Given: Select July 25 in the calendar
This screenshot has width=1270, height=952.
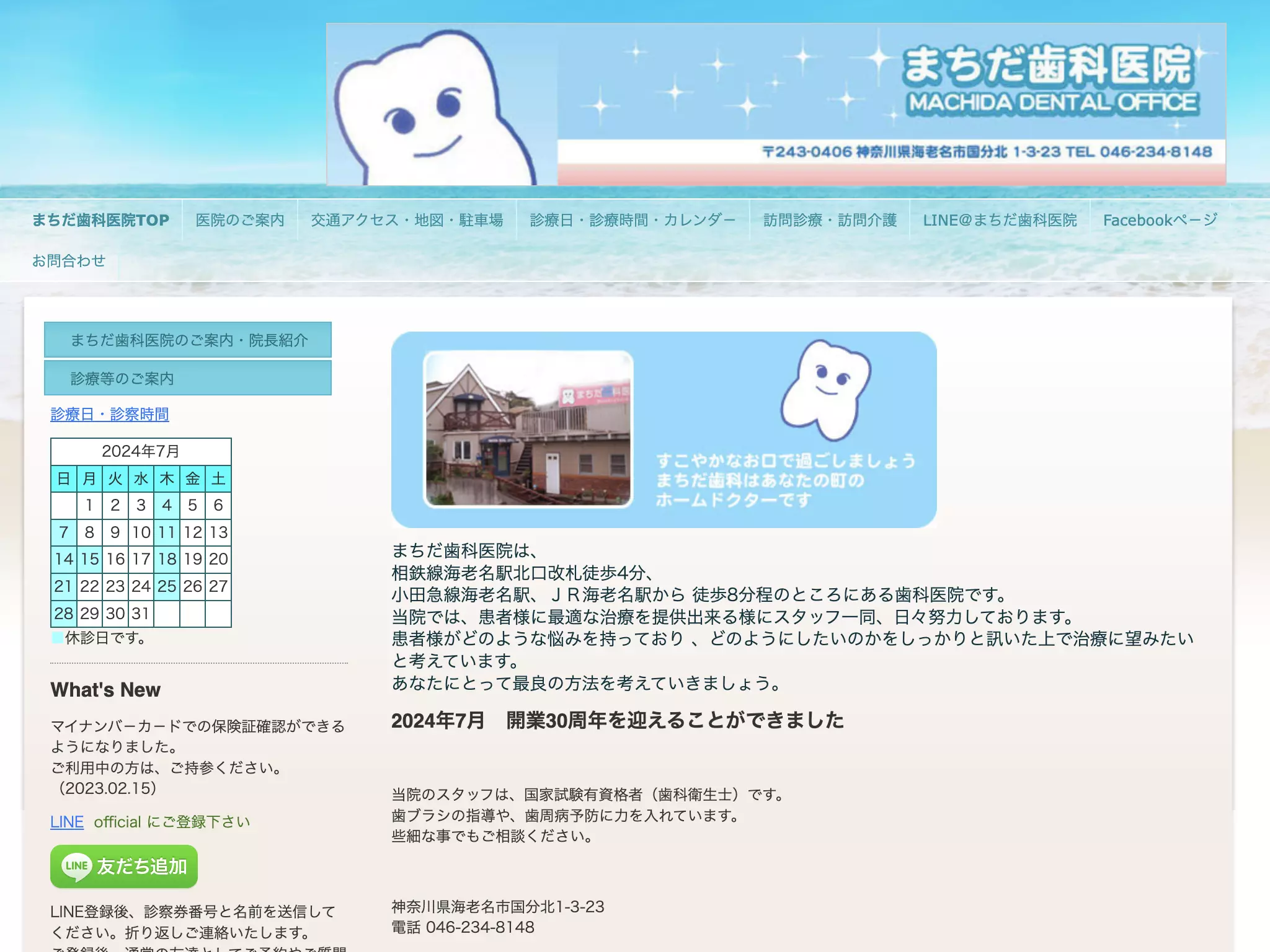Looking at the screenshot, I should coord(167,586).
